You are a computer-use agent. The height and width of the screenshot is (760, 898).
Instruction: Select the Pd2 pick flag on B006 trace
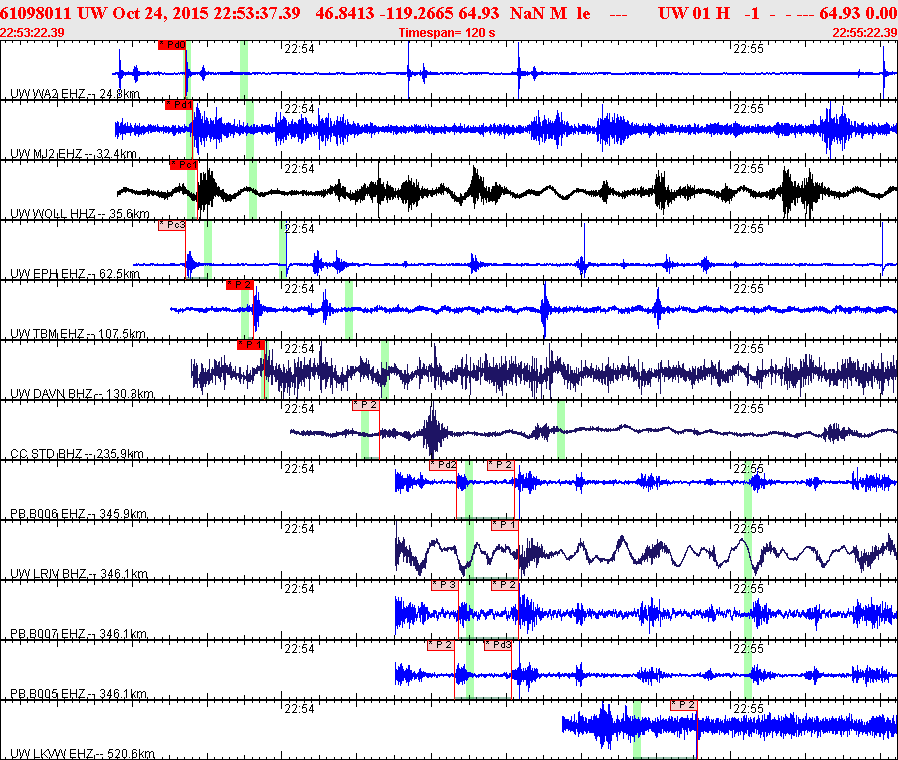(x=443, y=465)
